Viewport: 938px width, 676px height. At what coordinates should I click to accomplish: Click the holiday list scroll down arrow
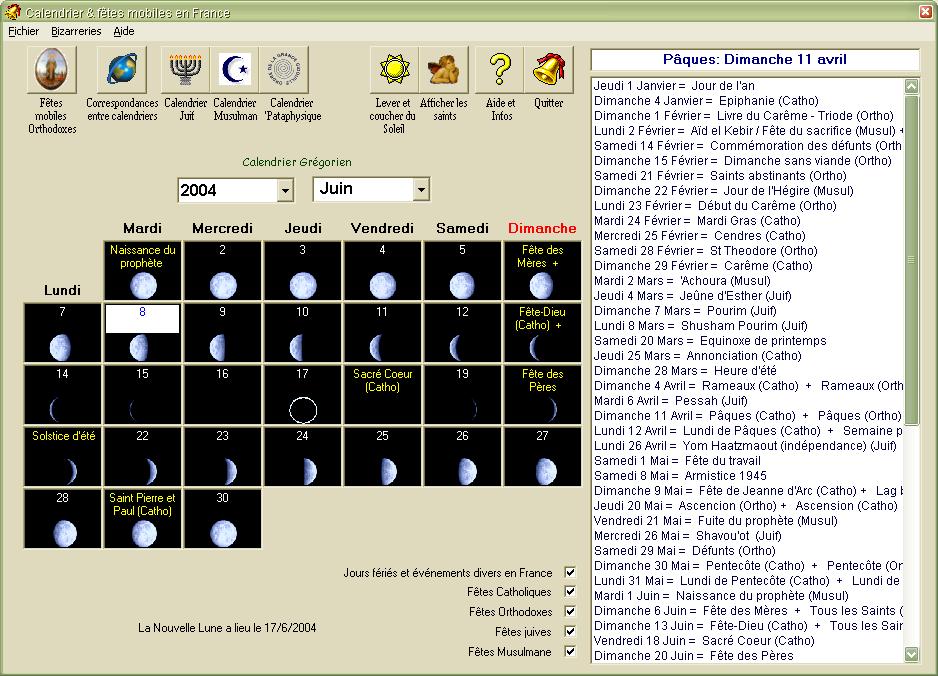[911, 654]
